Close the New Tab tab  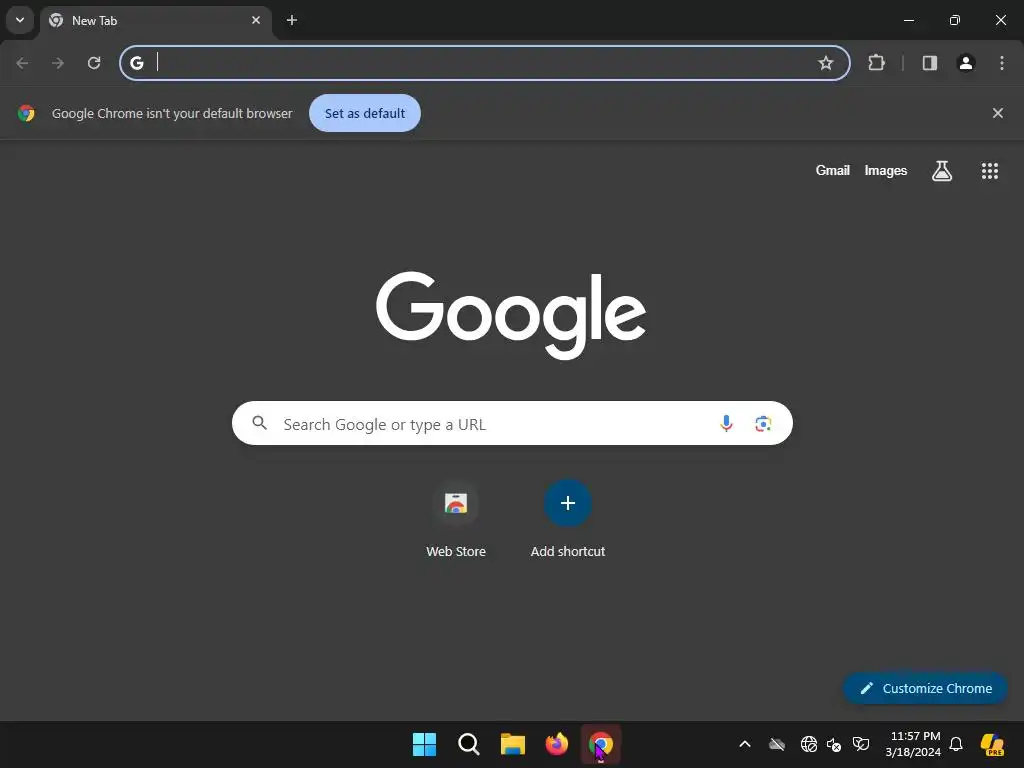tap(256, 20)
